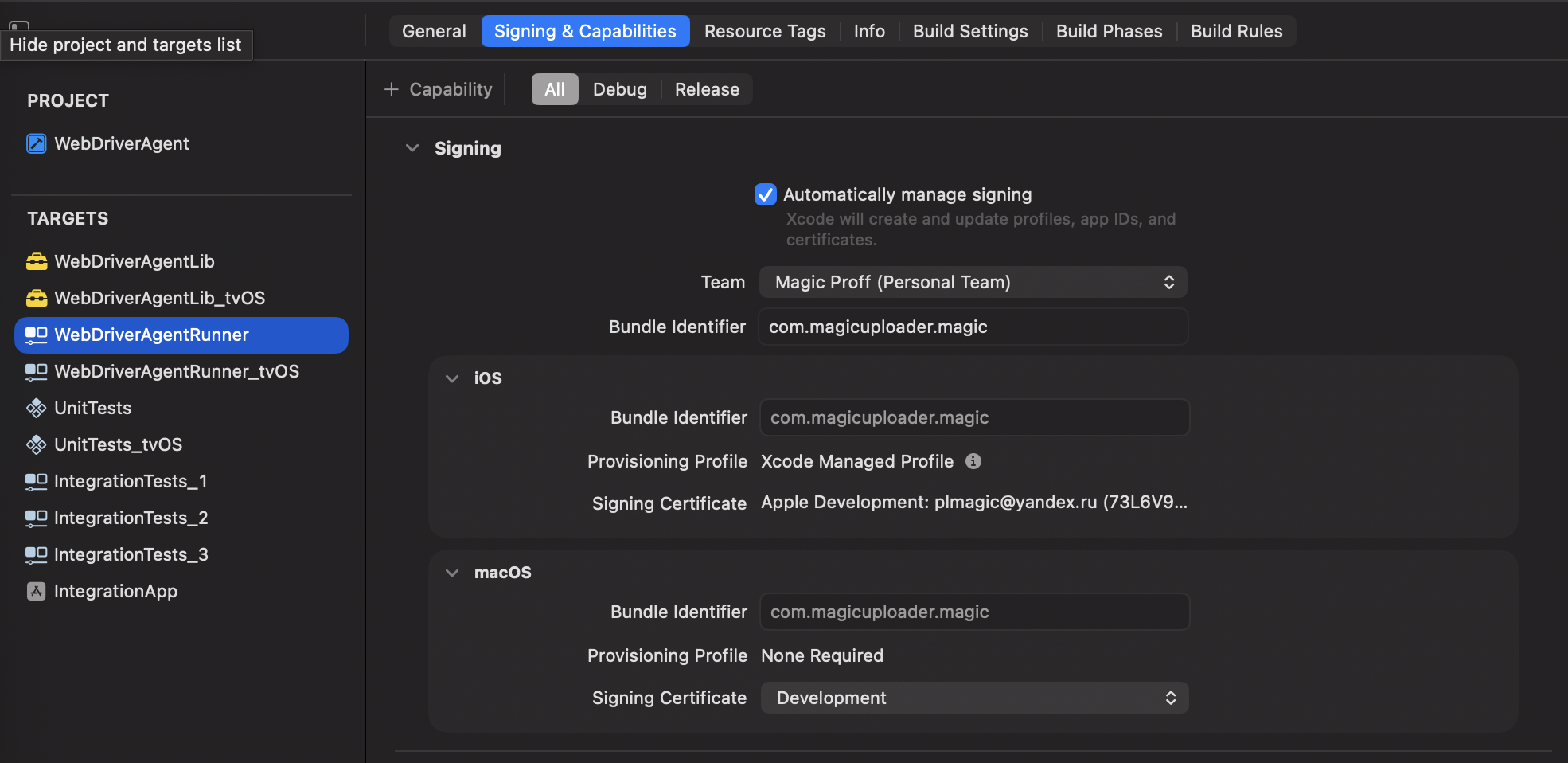This screenshot has width=1568, height=763.
Task: Disable Automatically manage signing
Action: pyautogui.click(x=765, y=194)
